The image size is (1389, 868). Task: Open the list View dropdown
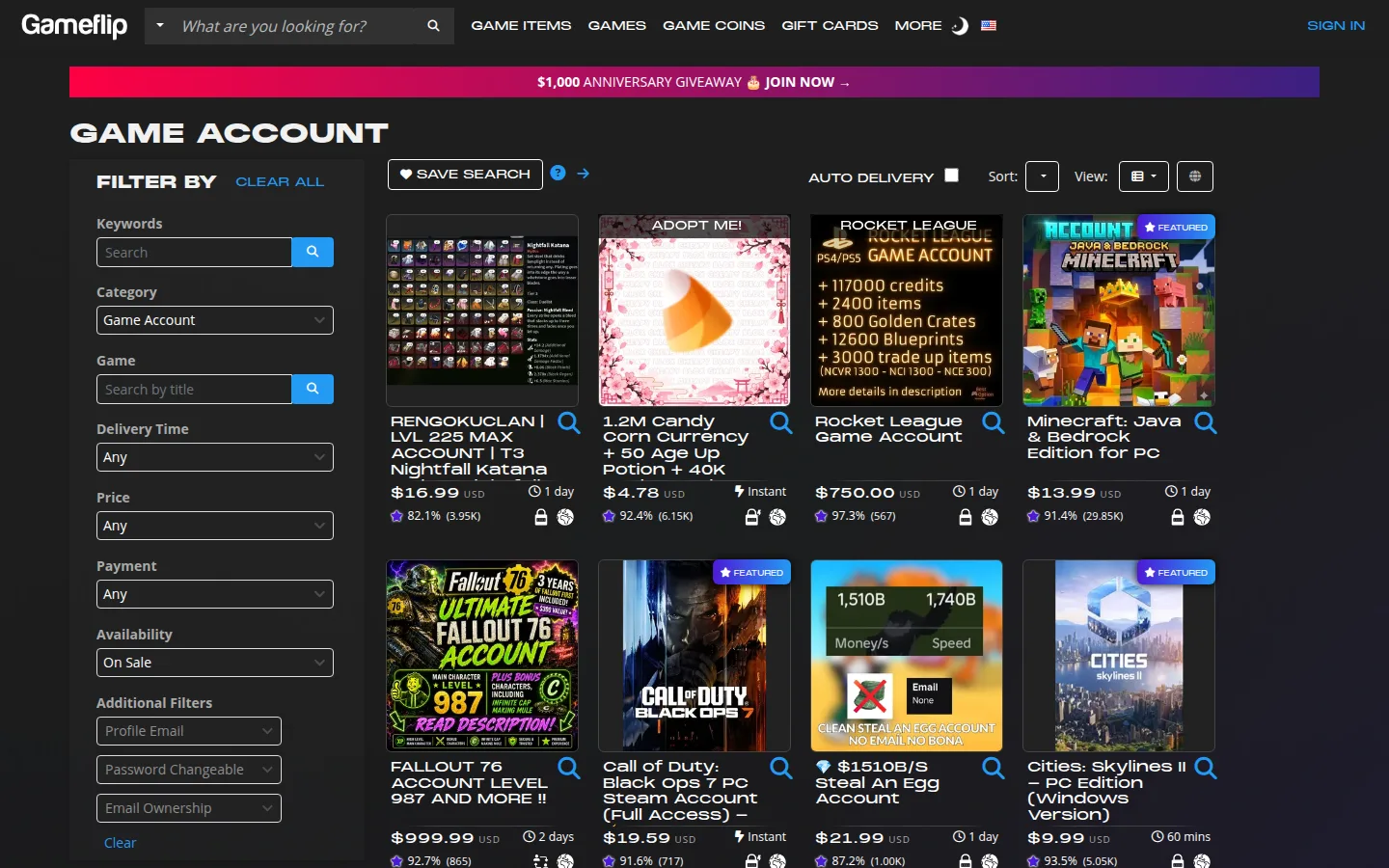[x=1144, y=176]
